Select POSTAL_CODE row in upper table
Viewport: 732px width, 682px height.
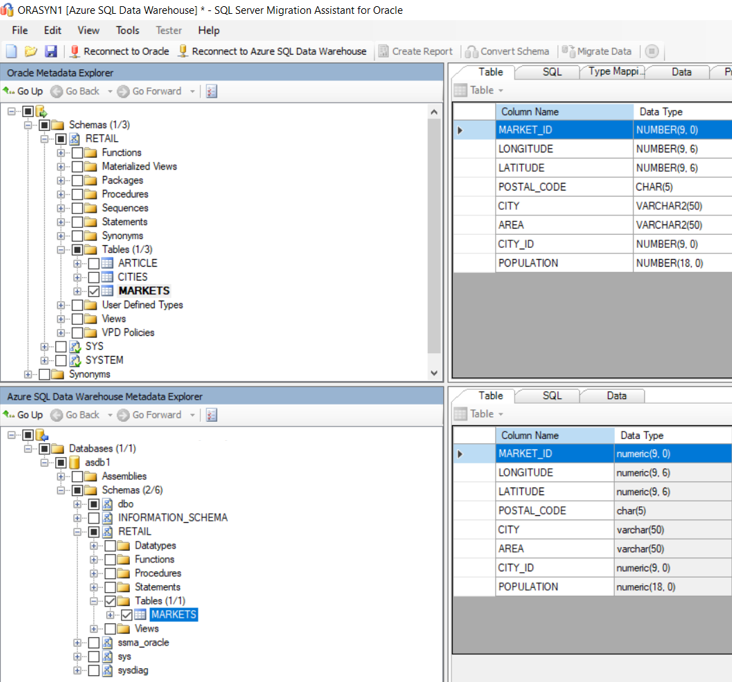coord(593,187)
